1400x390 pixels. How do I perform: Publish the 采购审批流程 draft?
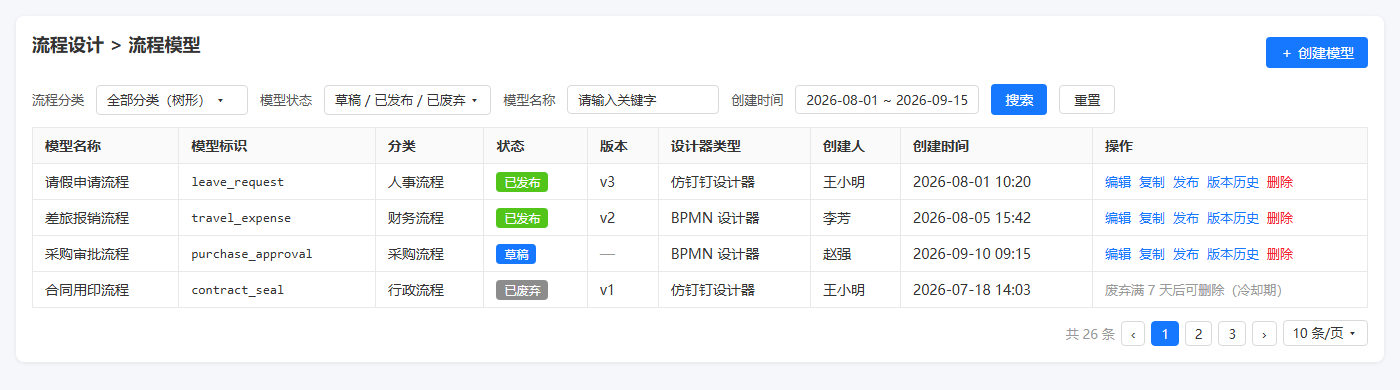(1186, 254)
